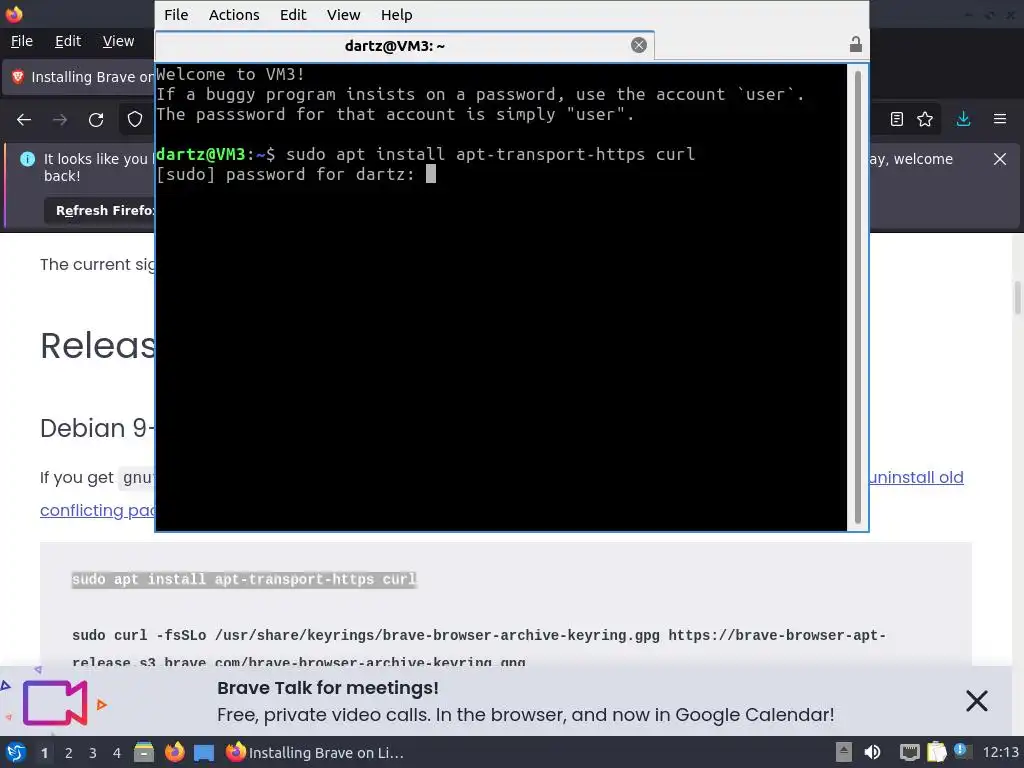Click the taskbar clock showing 12:13
Viewport: 1024px width, 768px height.
pos(1000,752)
